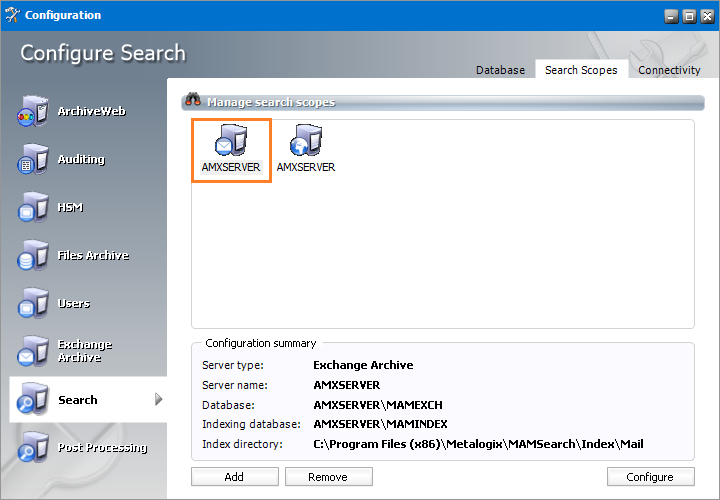Click the Search magnifier server icon
720x500 pixels.
point(33,399)
